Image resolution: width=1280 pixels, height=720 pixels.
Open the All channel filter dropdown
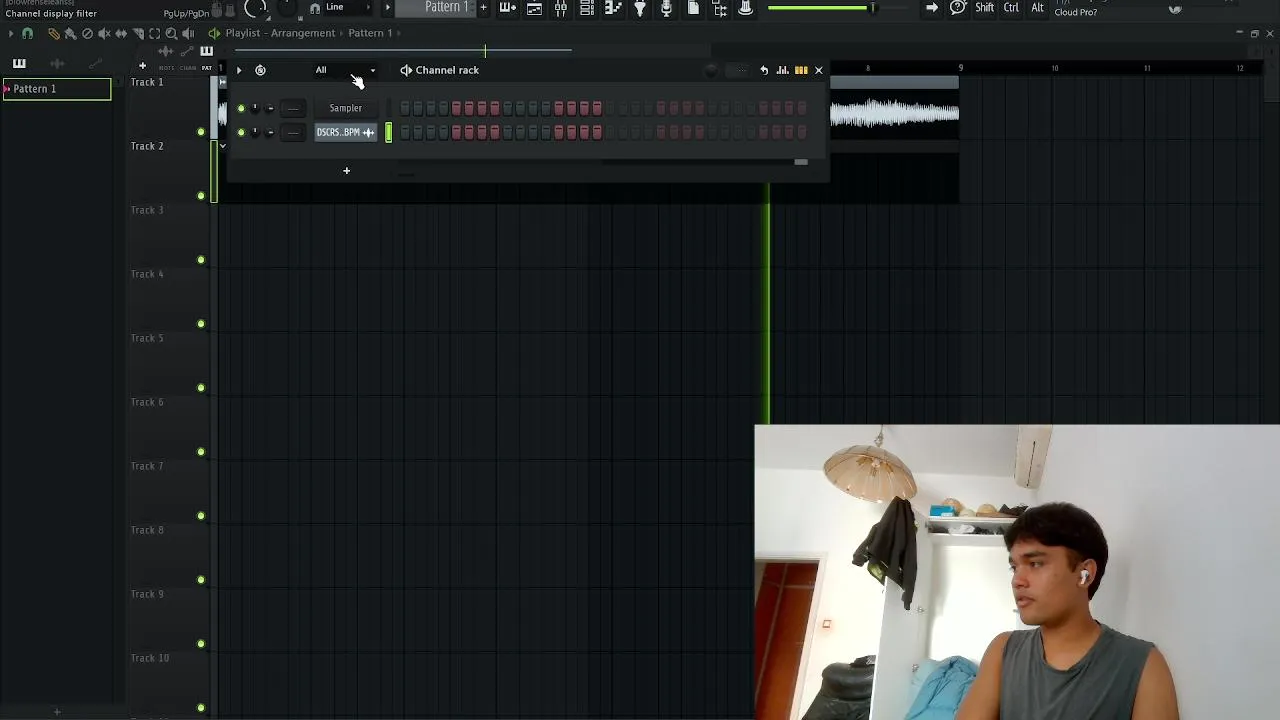tap(346, 70)
